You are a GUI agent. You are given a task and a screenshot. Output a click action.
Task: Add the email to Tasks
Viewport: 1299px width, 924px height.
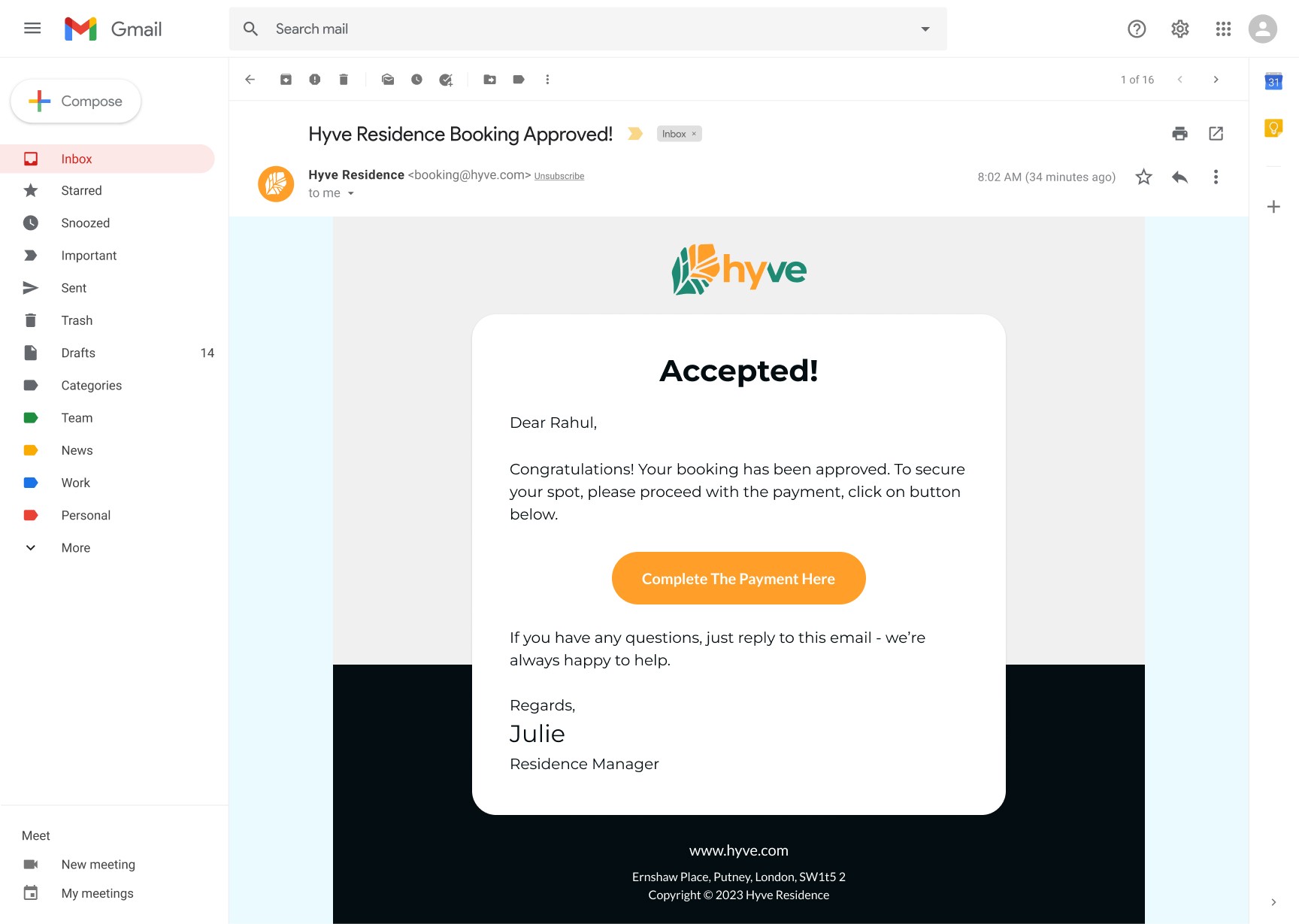(x=446, y=79)
